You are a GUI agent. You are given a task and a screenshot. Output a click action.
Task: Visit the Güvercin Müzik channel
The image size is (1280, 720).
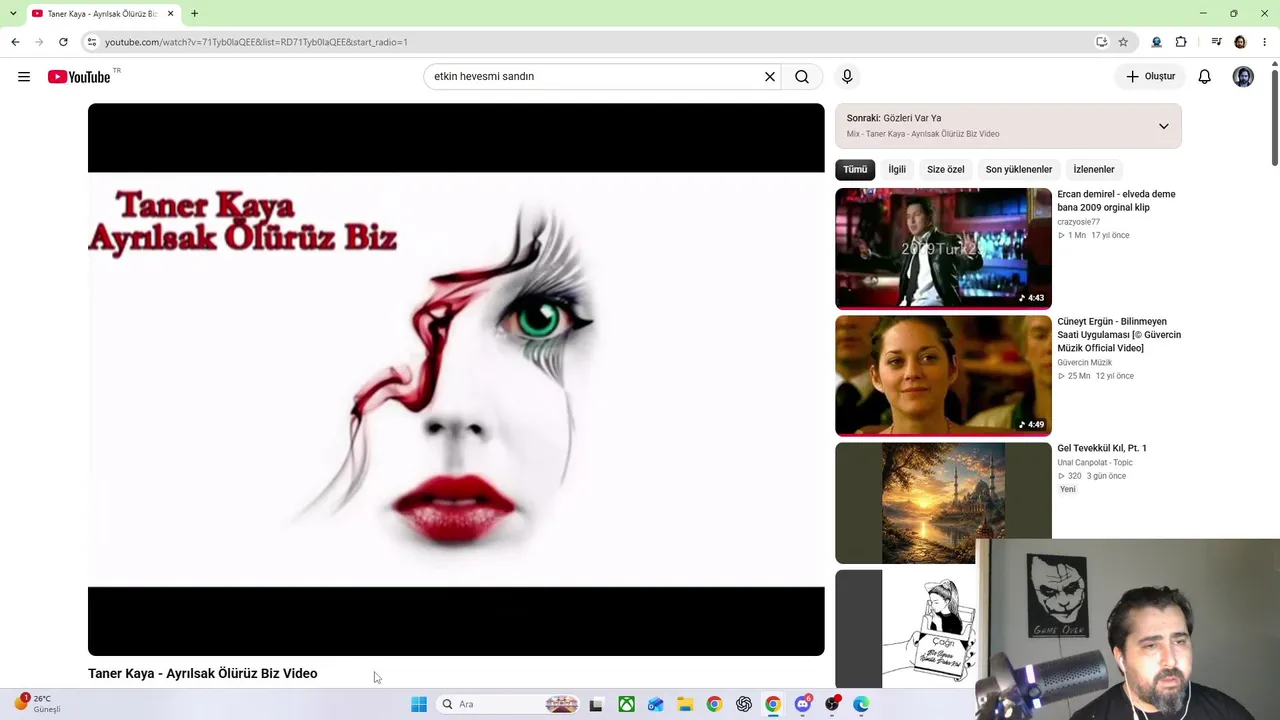(1085, 363)
